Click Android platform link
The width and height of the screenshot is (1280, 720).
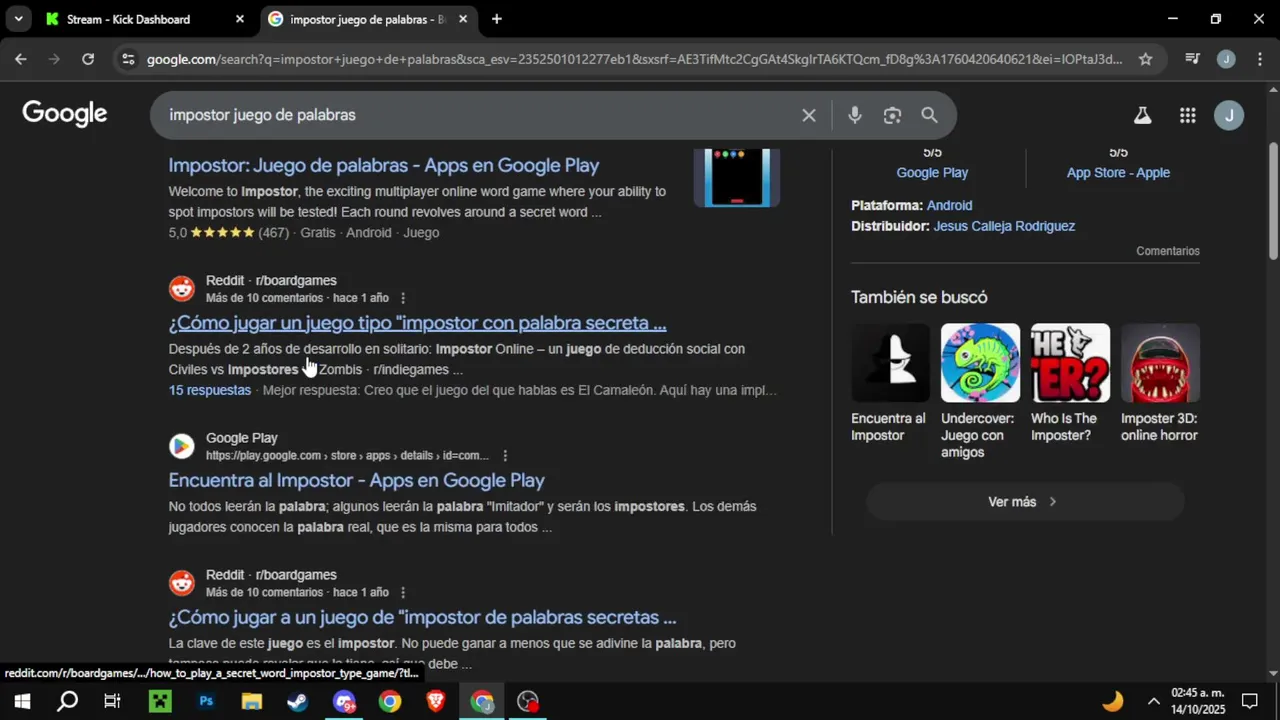(x=949, y=205)
